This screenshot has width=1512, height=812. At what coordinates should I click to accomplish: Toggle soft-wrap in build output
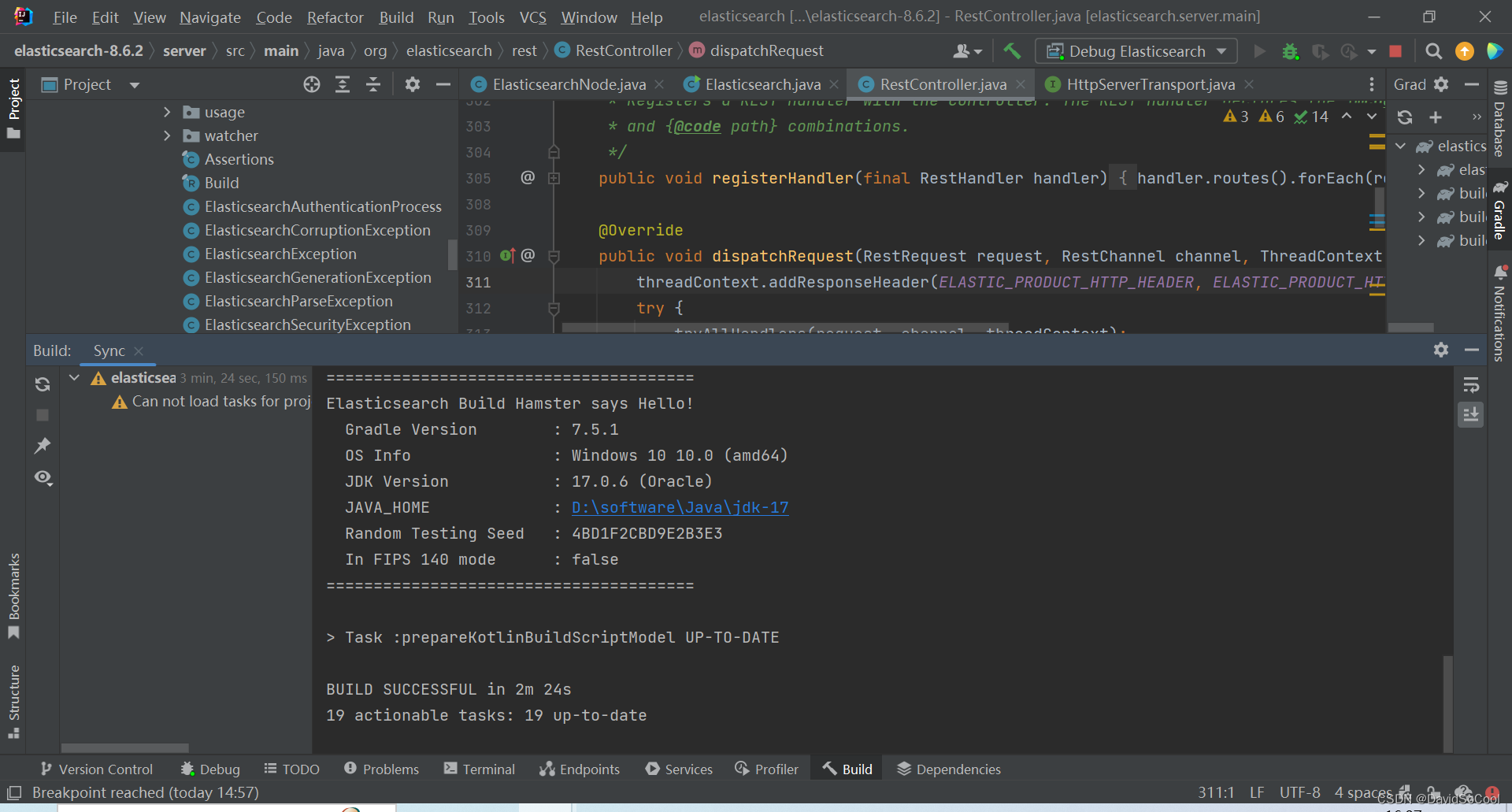click(x=1471, y=385)
